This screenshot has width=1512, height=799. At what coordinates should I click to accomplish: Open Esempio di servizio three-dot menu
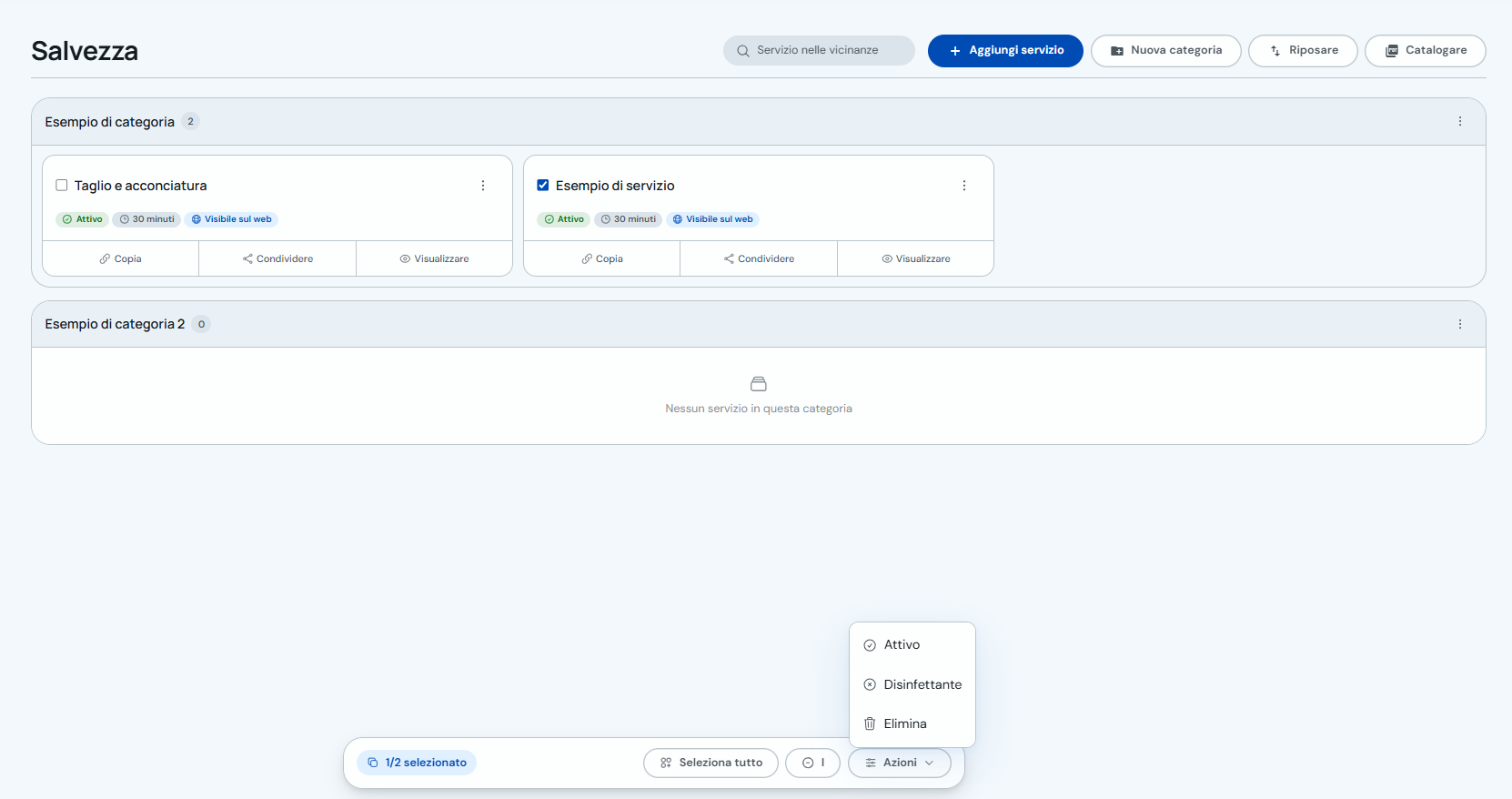964,186
